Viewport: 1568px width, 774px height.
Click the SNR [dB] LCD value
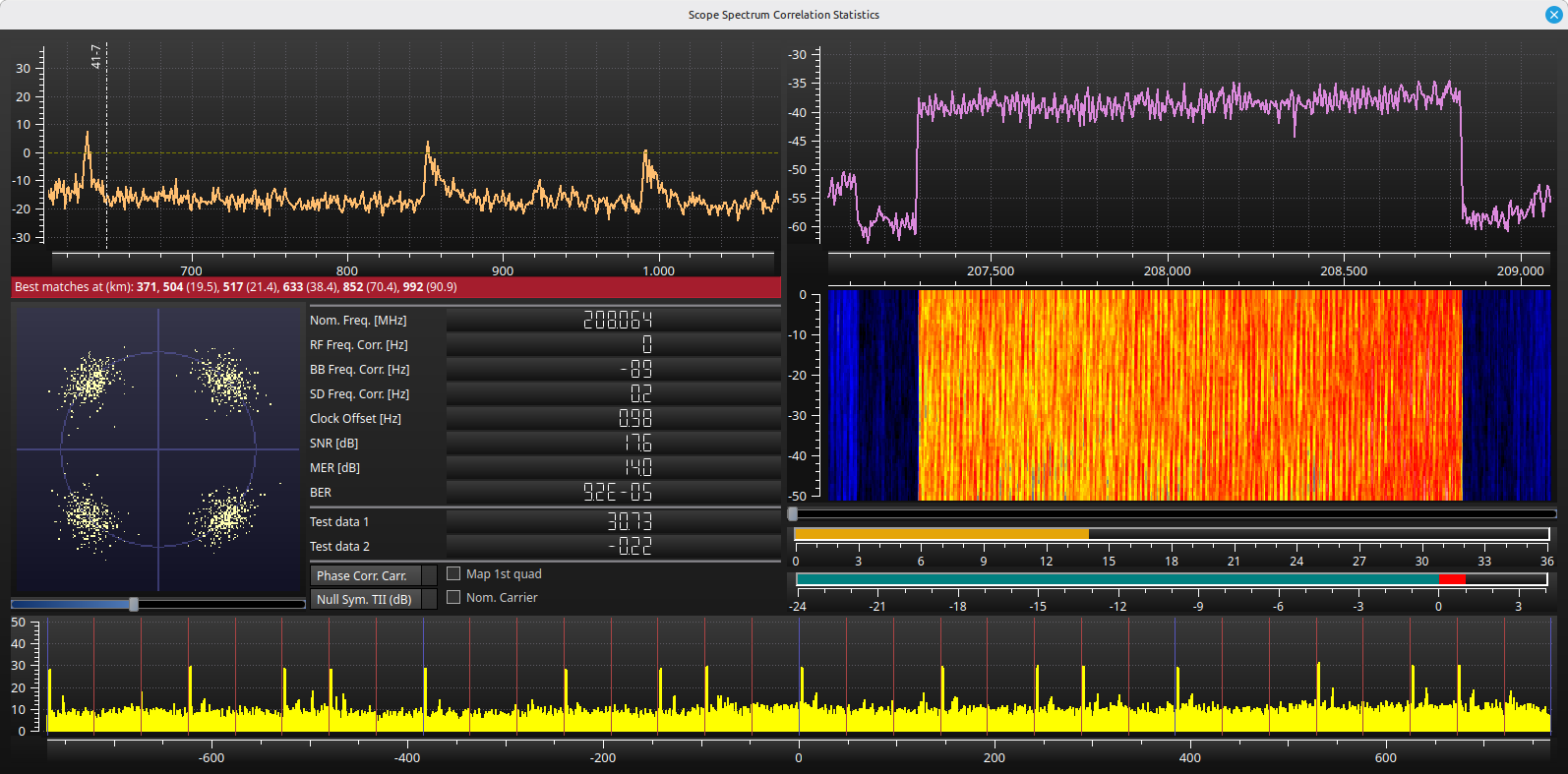[x=614, y=443]
